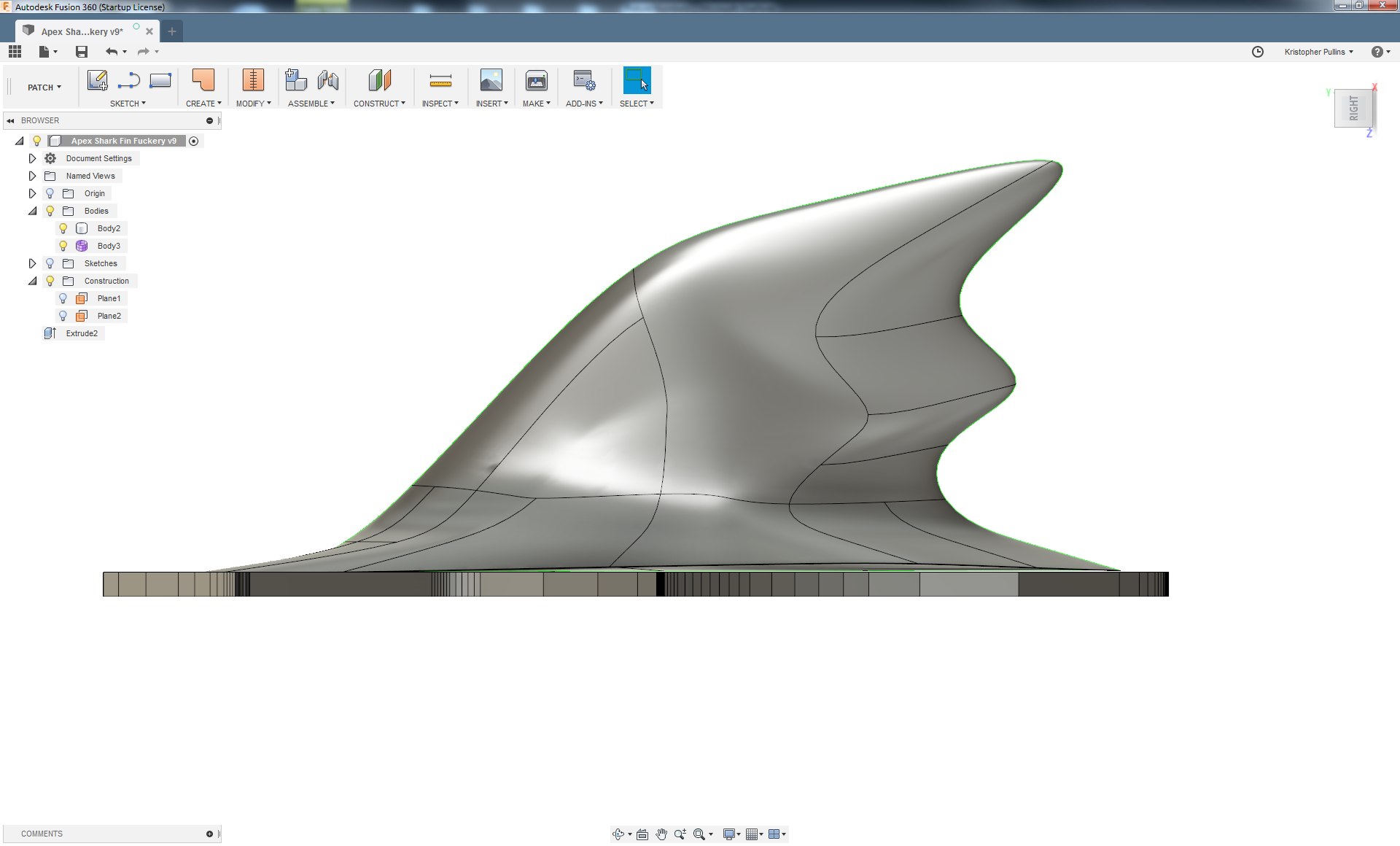Click the File document icon

click(x=44, y=51)
